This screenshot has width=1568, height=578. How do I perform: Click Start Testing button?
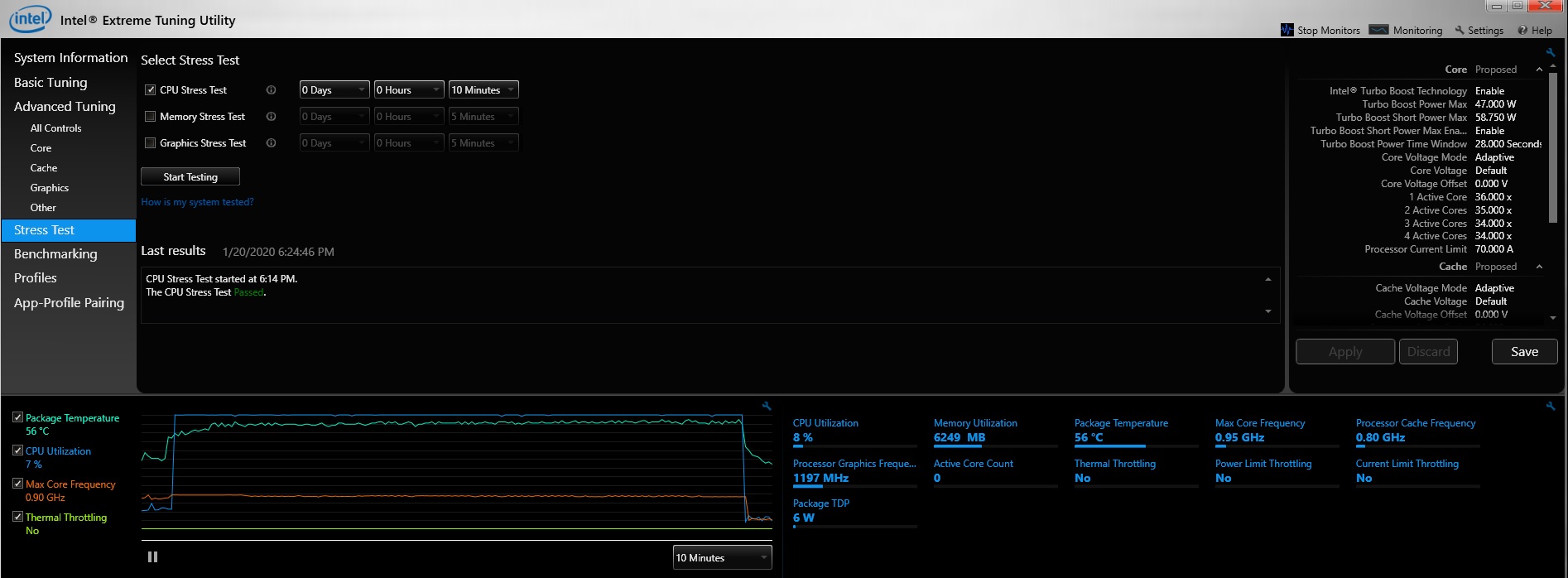(190, 176)
